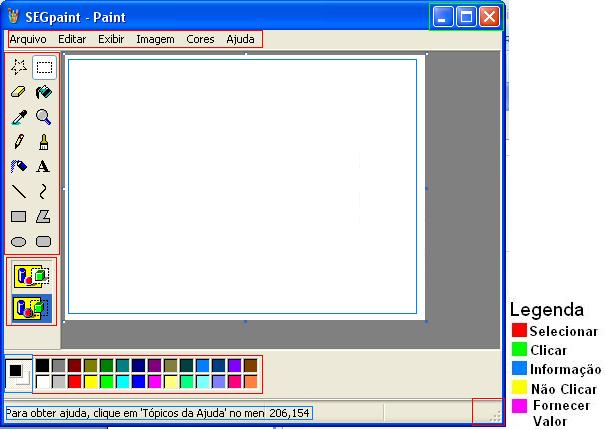Set opaque selection mode option
This screenshot has height=430, width=605.
(x=32, y=276)
